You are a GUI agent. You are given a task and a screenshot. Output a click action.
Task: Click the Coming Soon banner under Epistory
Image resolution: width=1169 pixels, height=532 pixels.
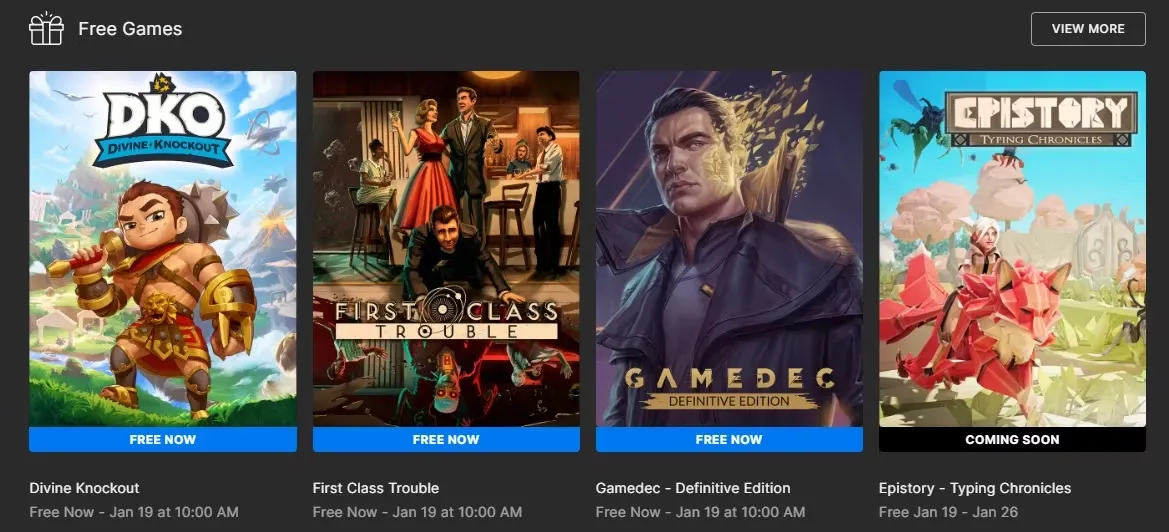pyautogui.click(x=1012, y=440)
